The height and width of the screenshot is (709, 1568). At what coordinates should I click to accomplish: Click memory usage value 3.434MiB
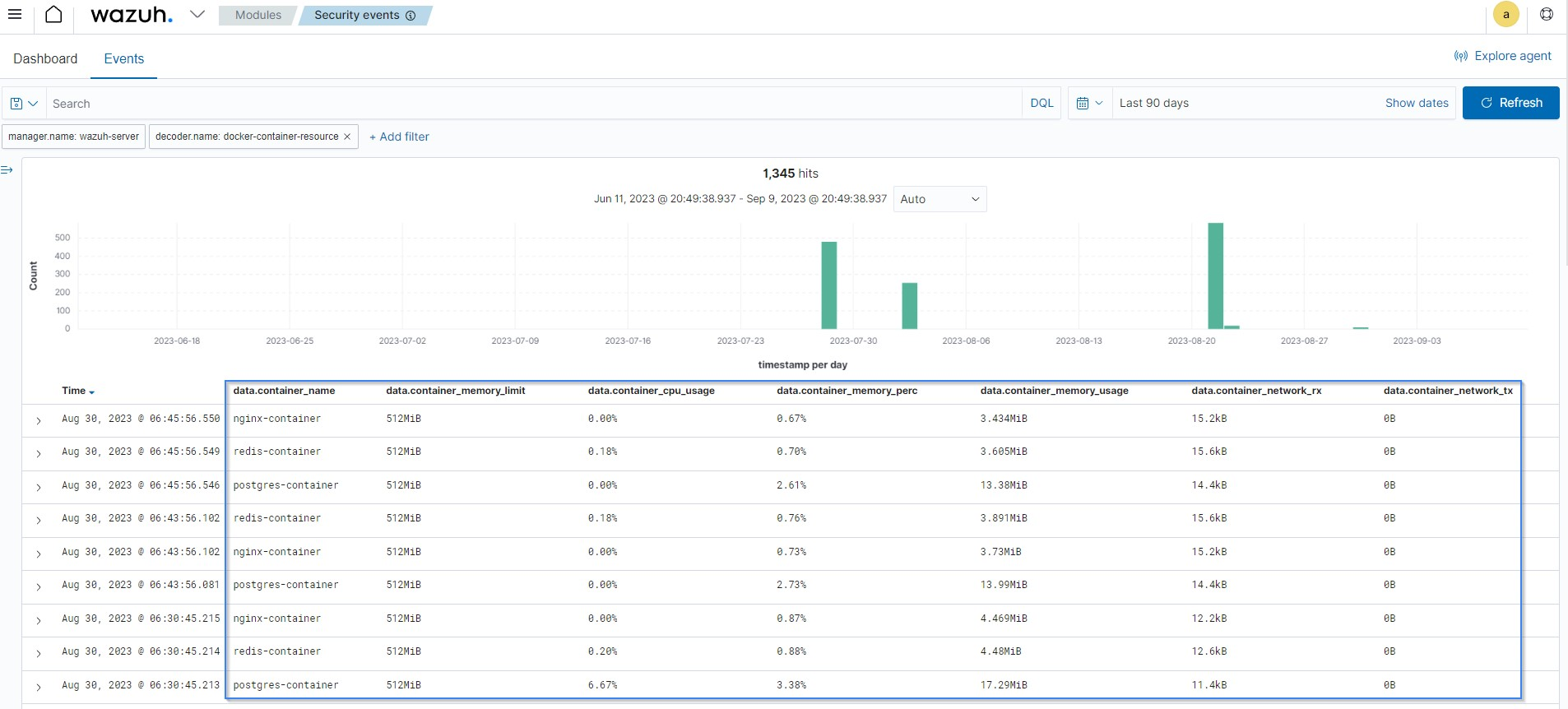(x=1003, y=419)
